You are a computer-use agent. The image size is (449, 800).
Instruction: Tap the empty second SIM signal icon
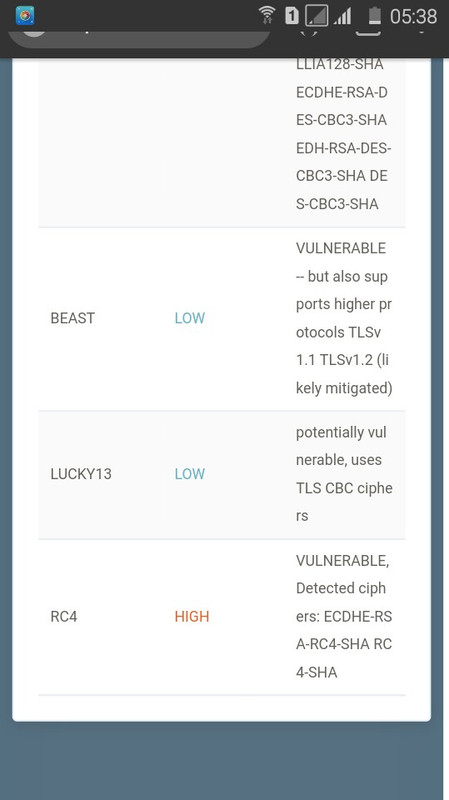(x=316, y=16)
